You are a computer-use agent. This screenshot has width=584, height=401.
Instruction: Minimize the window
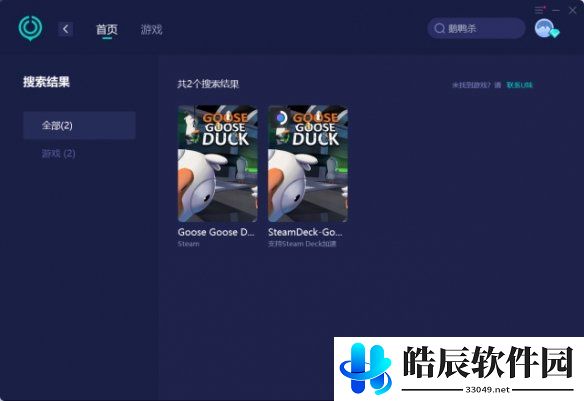click(556, 10)
